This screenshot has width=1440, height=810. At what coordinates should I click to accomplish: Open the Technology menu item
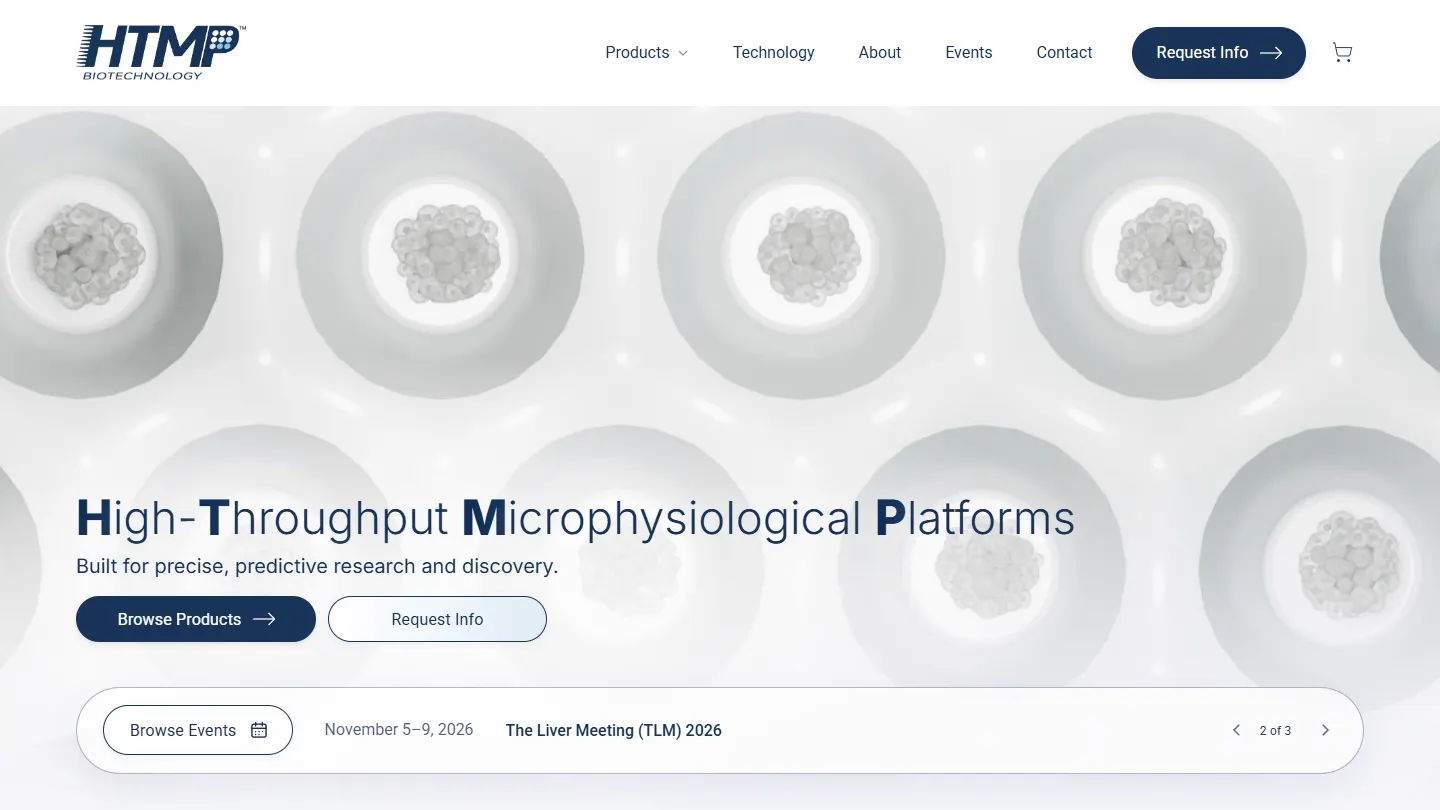773,53
